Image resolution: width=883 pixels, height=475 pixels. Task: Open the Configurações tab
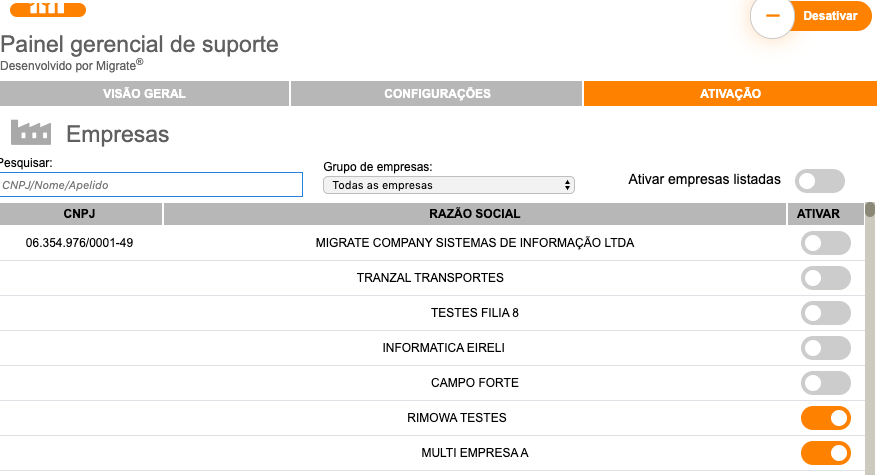tap(437, 94)
